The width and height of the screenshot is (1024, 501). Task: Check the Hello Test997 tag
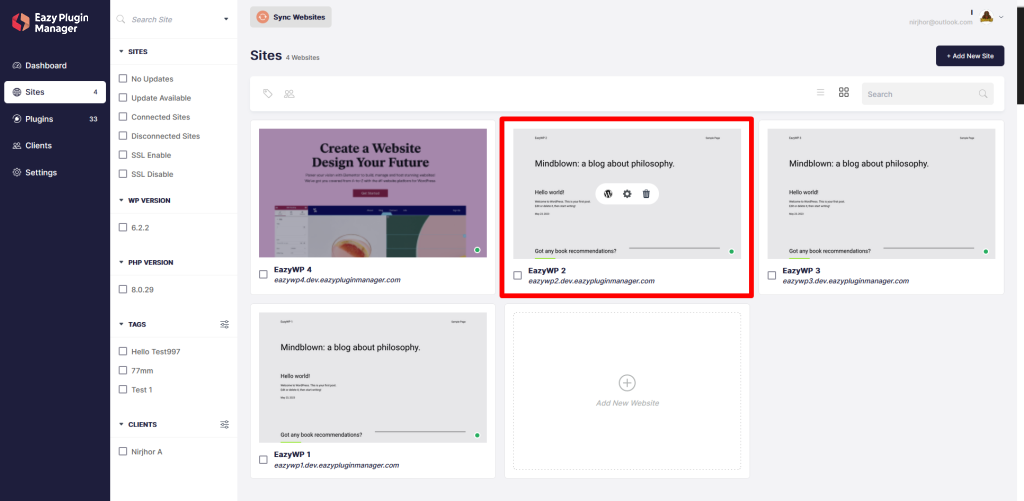point(123,351)
